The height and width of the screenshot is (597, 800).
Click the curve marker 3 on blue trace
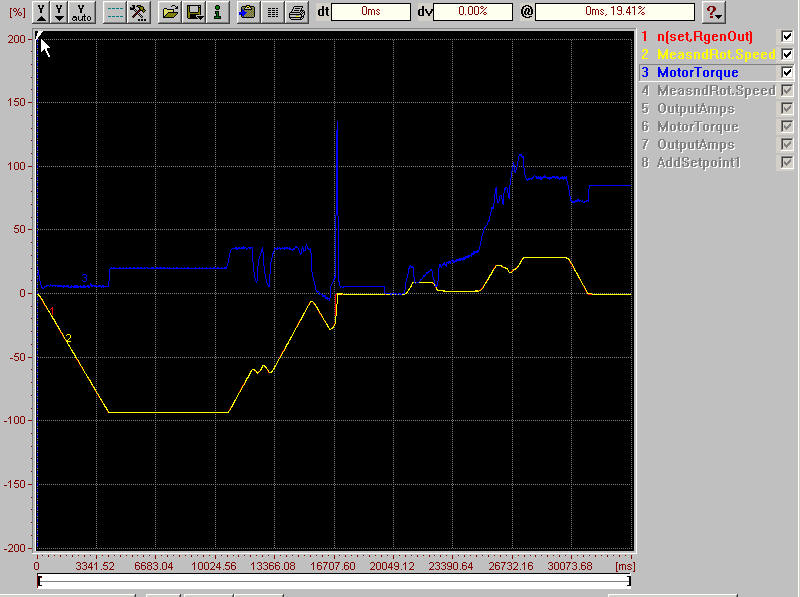[85, 278]
